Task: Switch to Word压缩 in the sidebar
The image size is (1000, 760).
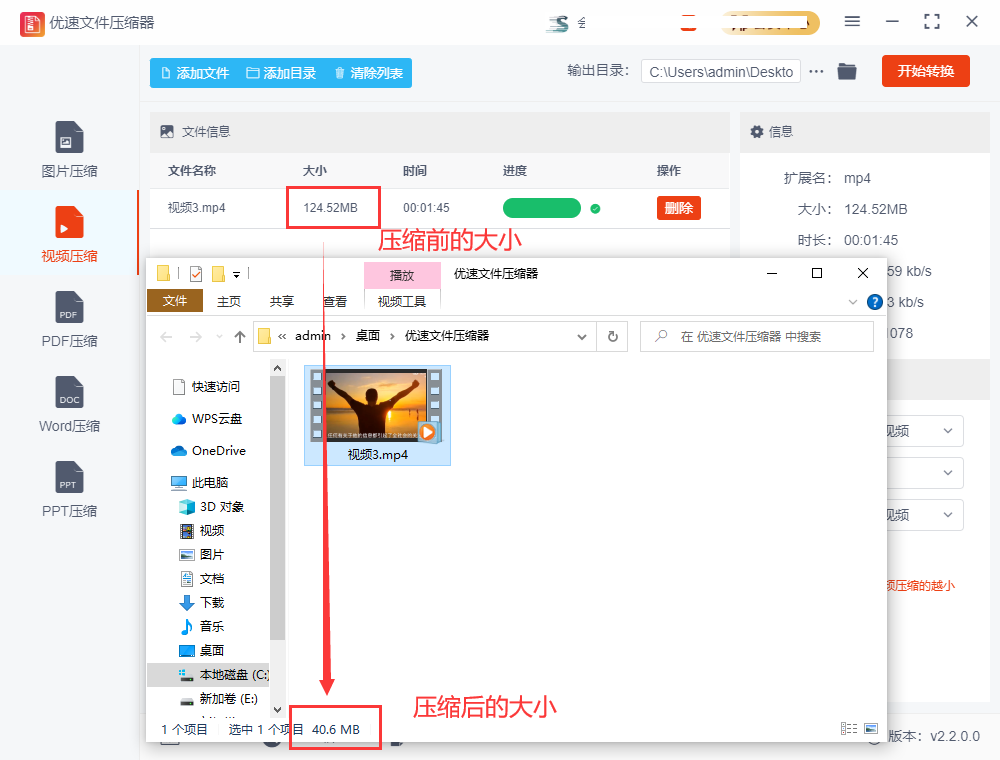Action: tap(69, 405)
